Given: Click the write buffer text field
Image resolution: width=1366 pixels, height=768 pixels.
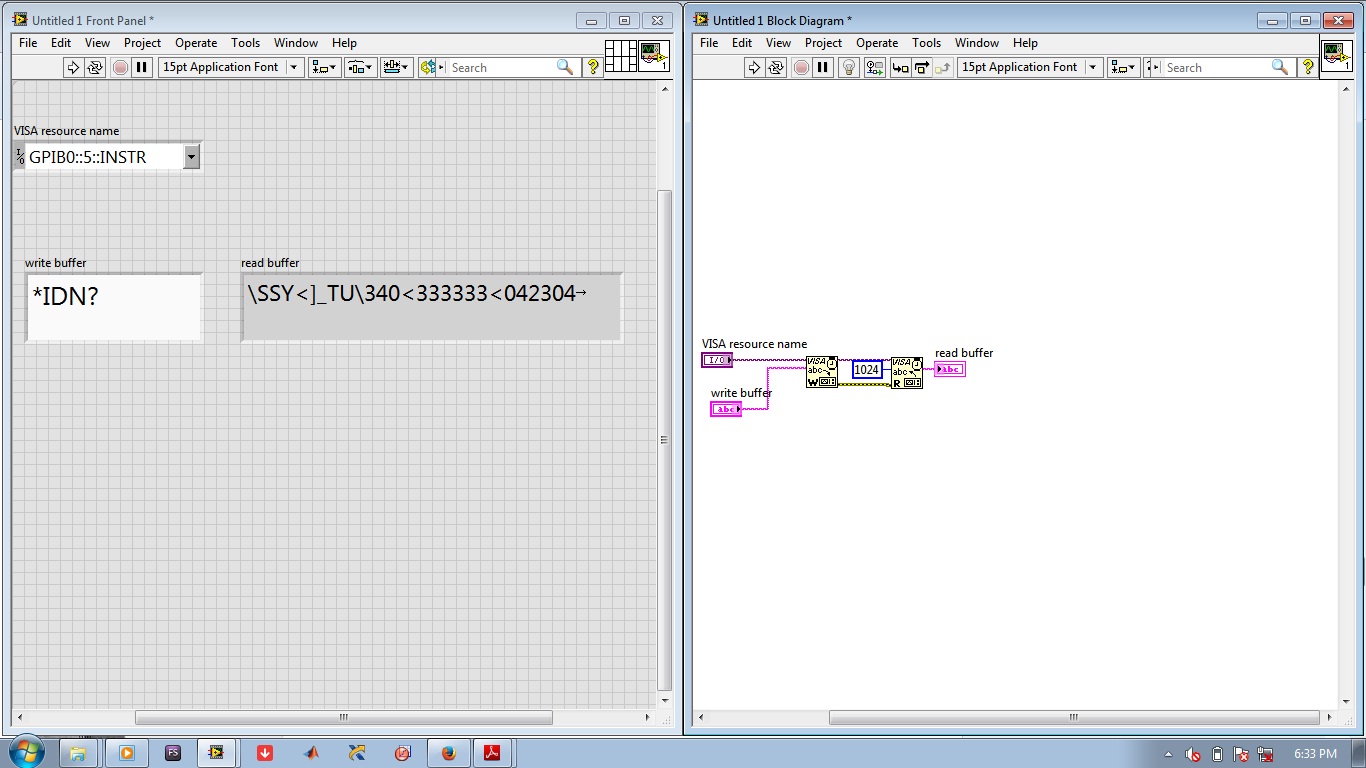Looking at the screenshot, I should pos(113,307).
